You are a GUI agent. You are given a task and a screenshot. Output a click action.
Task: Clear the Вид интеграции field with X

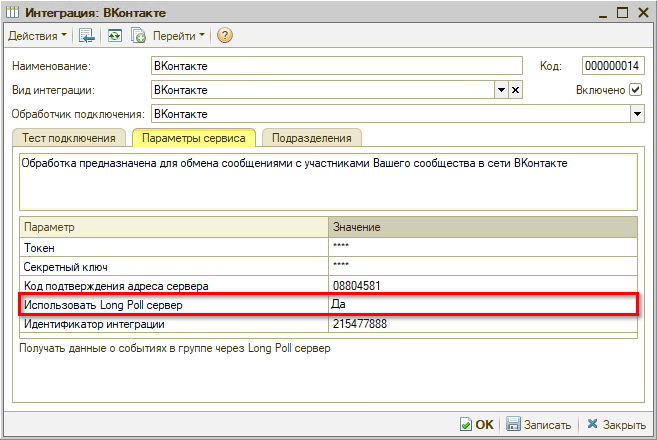point(515,90)
